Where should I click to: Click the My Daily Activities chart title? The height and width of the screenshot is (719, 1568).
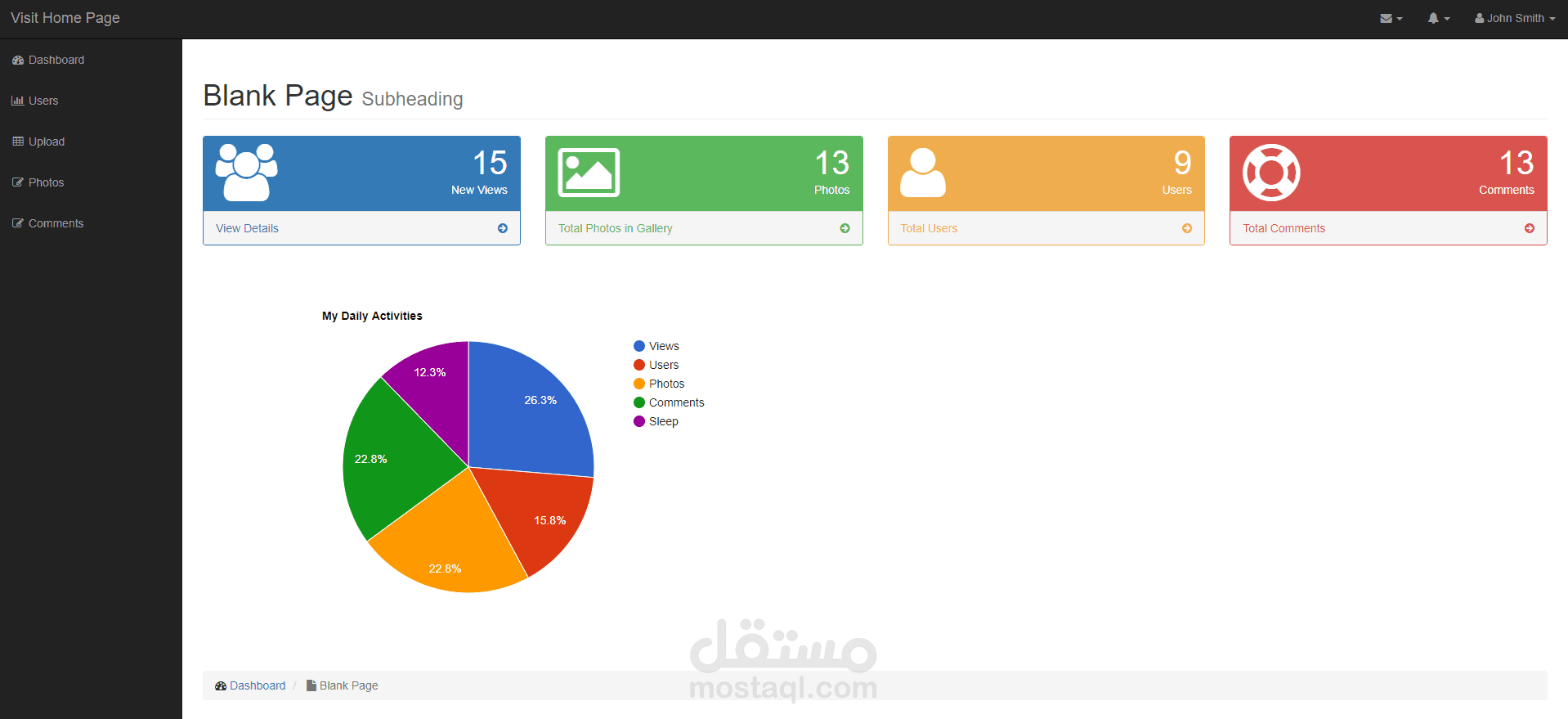coord(372,316)
